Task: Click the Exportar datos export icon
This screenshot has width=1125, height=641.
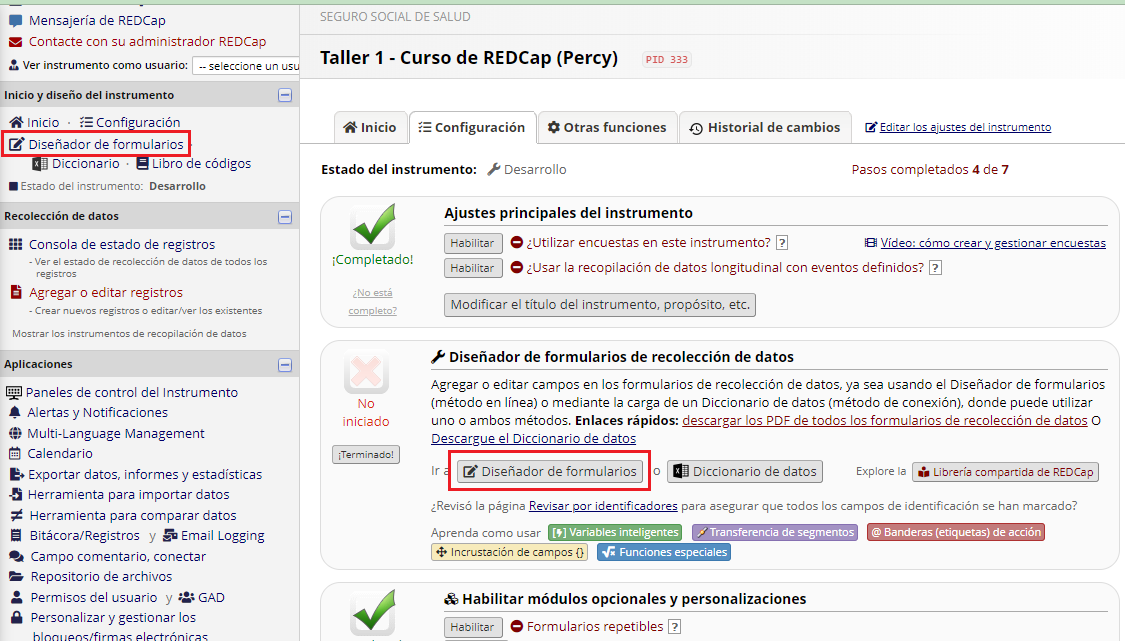Action: click(16, 474)
